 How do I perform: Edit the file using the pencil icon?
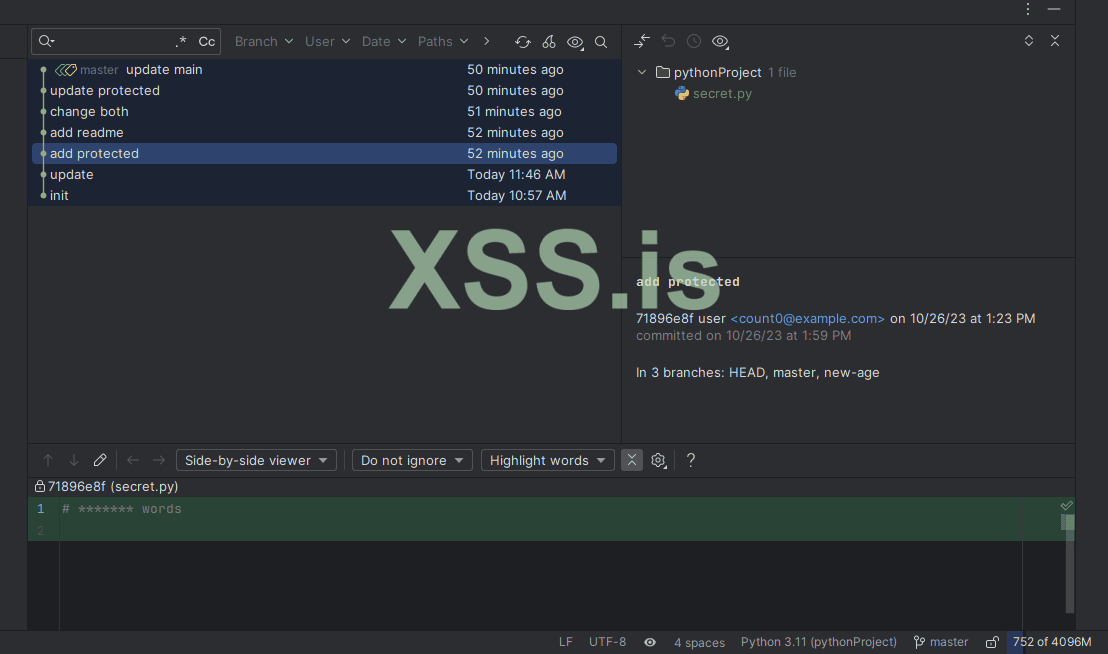[100, 459]
